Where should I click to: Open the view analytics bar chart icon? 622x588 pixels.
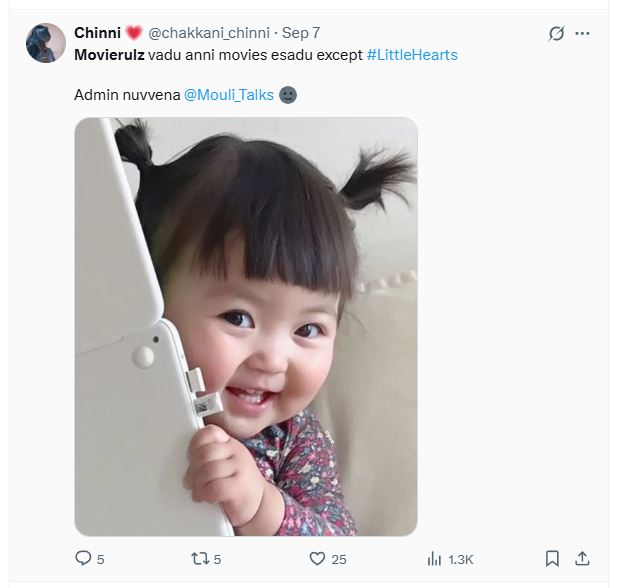[x=434, y=559]
